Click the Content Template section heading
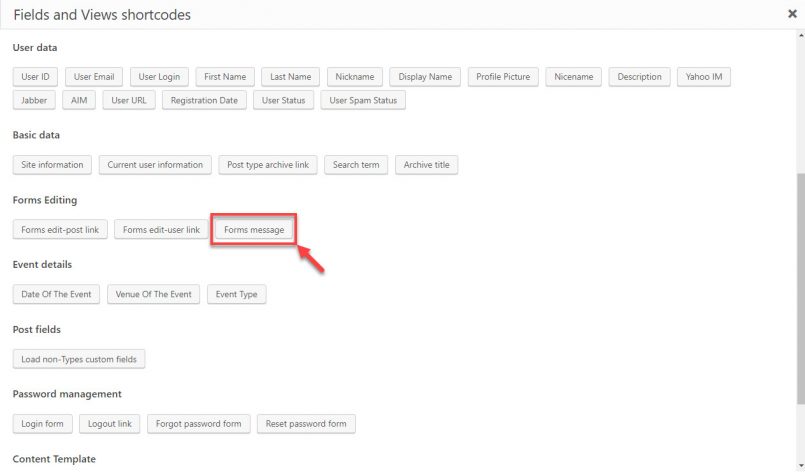Screen dimensions: 805x472 tap(54, 459)
